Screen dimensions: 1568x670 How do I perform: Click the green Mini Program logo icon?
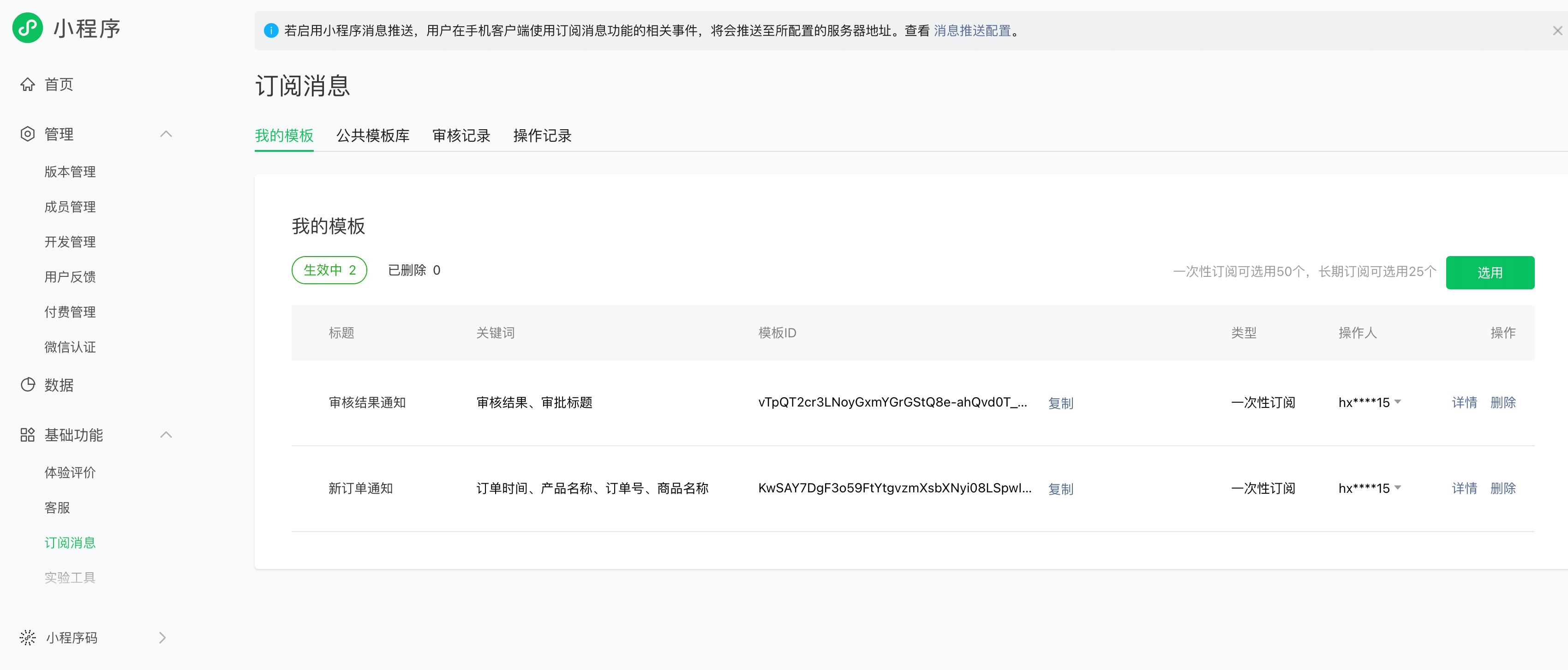(x=27, y=28)
